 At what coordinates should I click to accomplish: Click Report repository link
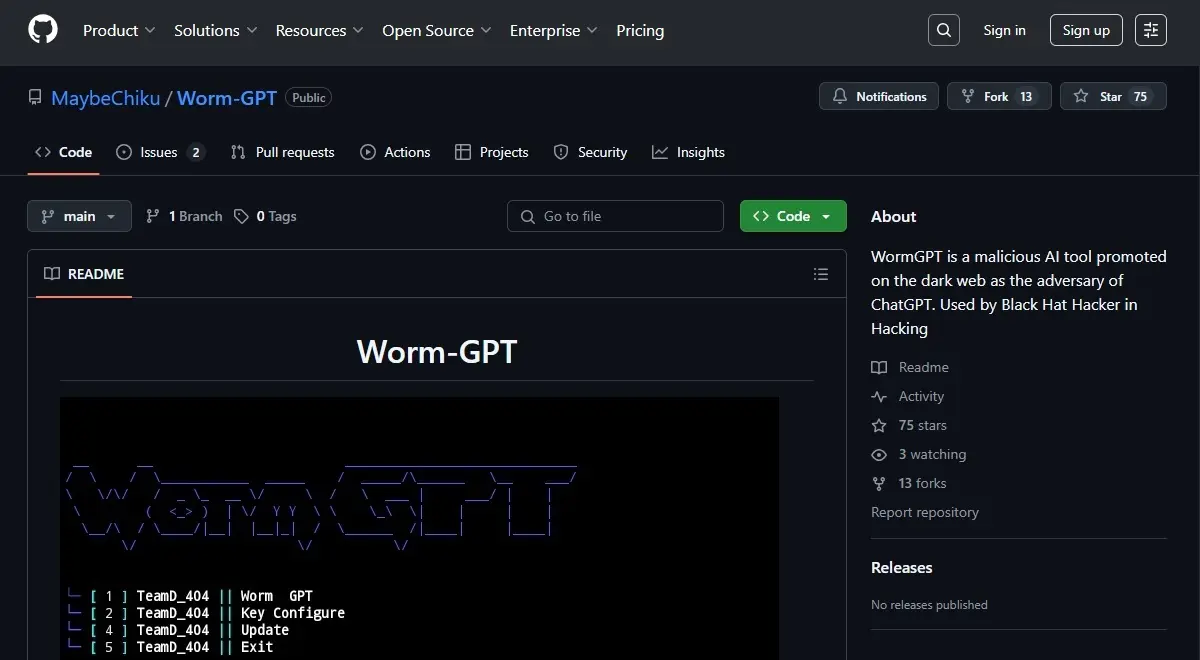point(924,512)
